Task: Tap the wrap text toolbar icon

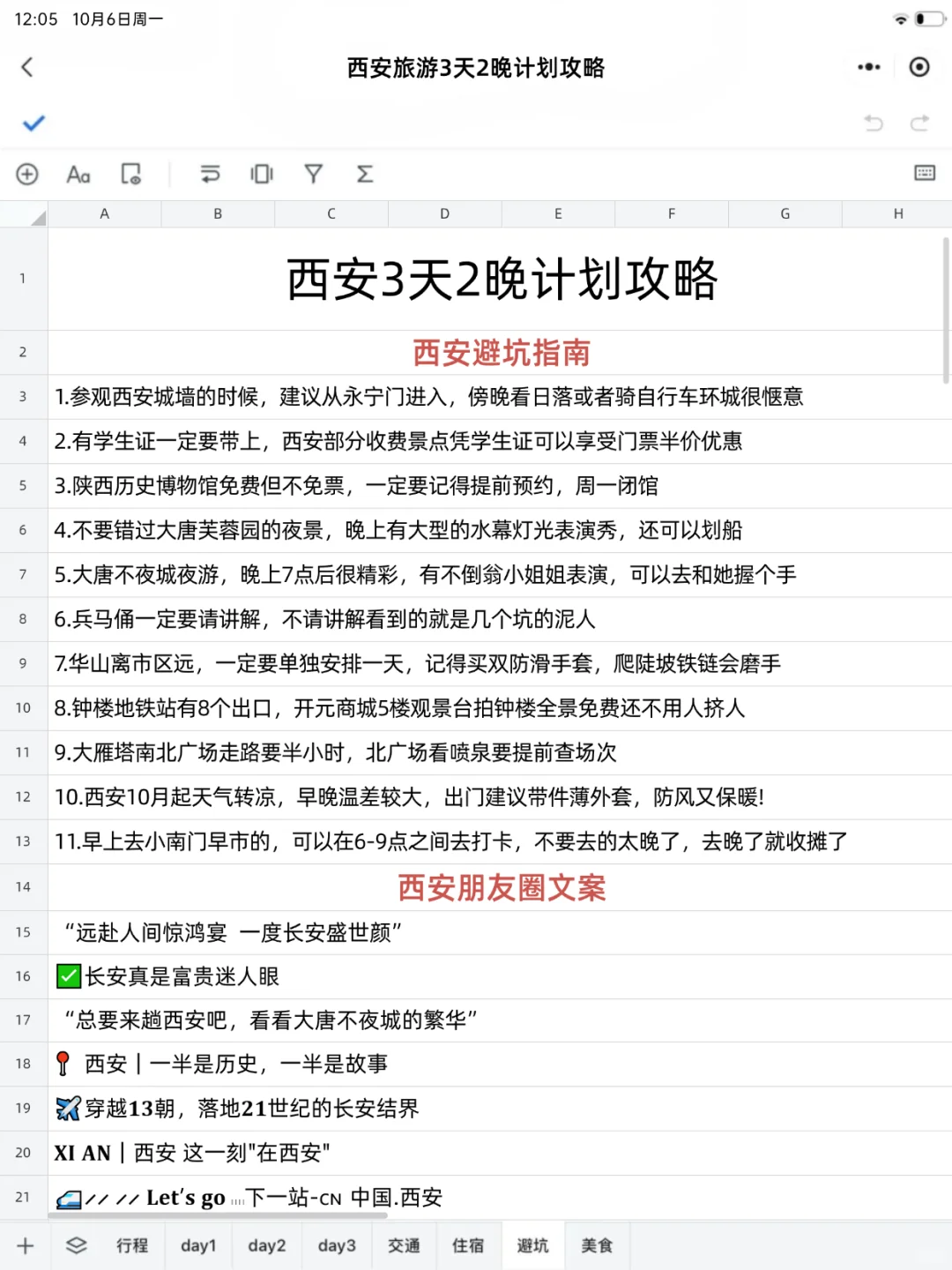Action: [209, 175]
